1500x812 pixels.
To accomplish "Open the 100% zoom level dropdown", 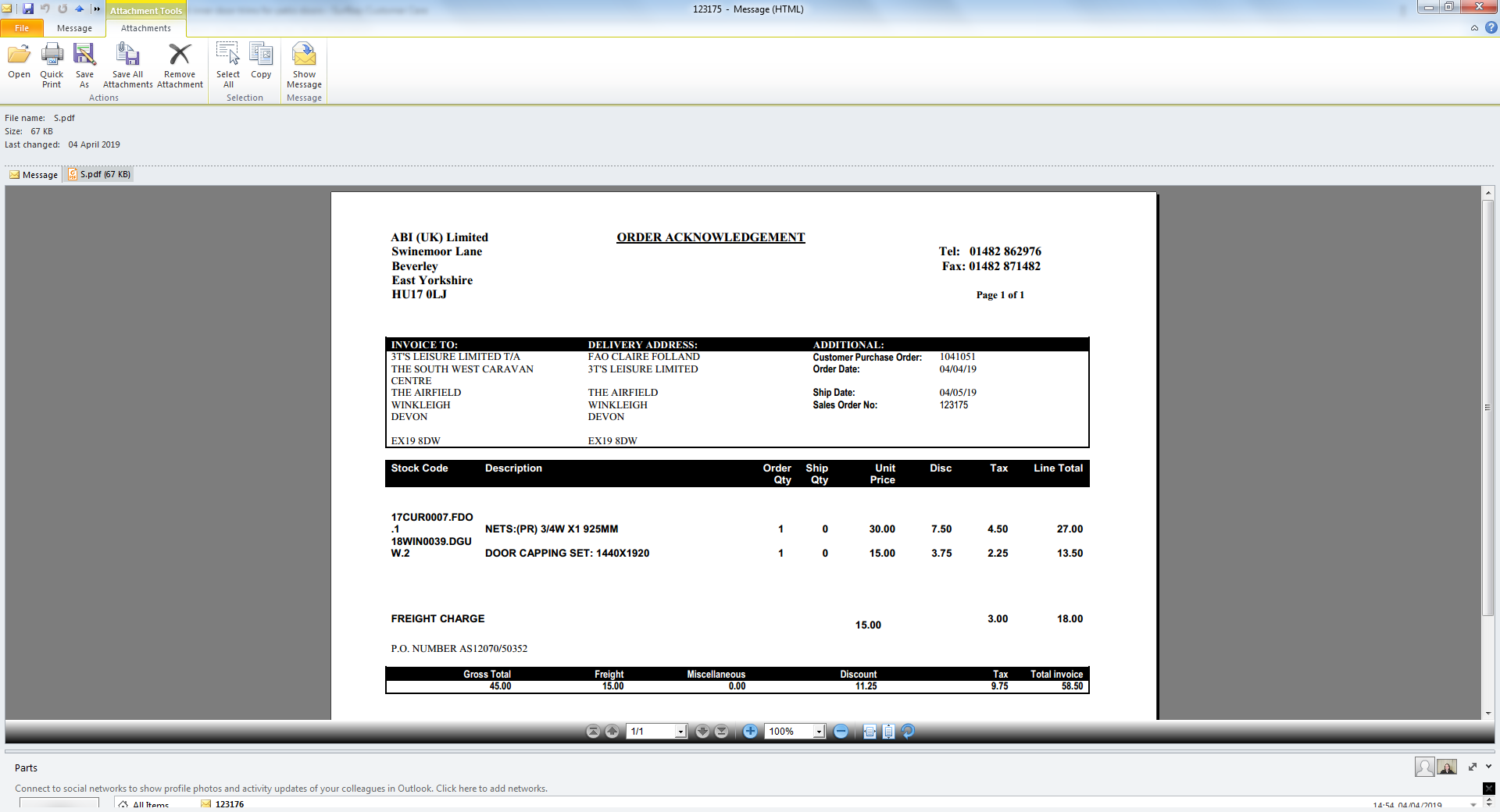I will [x=818, y=732].
